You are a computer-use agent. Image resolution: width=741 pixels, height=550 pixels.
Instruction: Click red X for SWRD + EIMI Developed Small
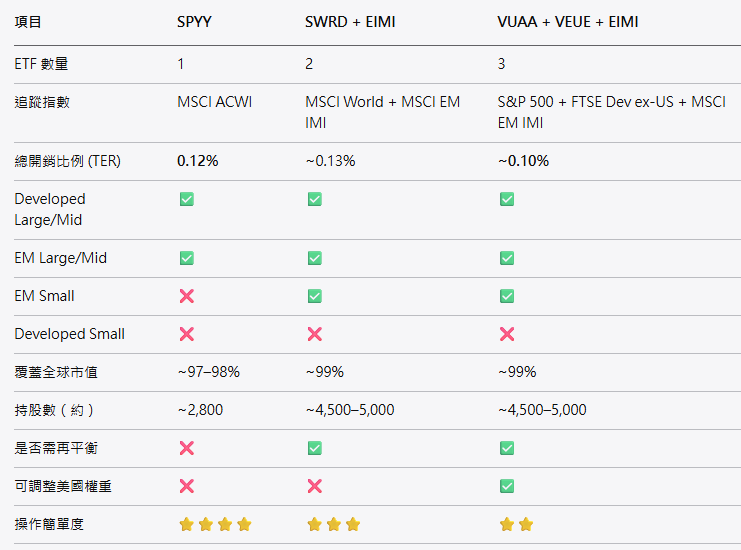coord(314,334)
